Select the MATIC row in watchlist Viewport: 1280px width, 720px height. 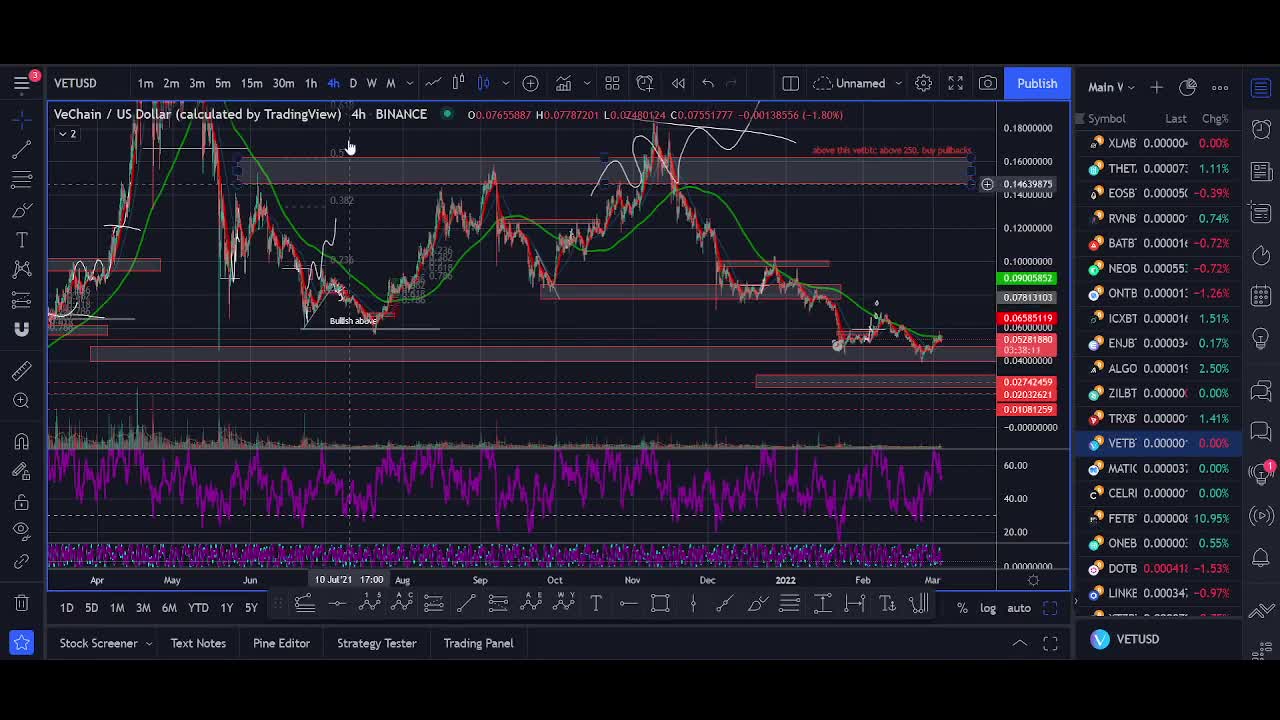[1159, 468]
